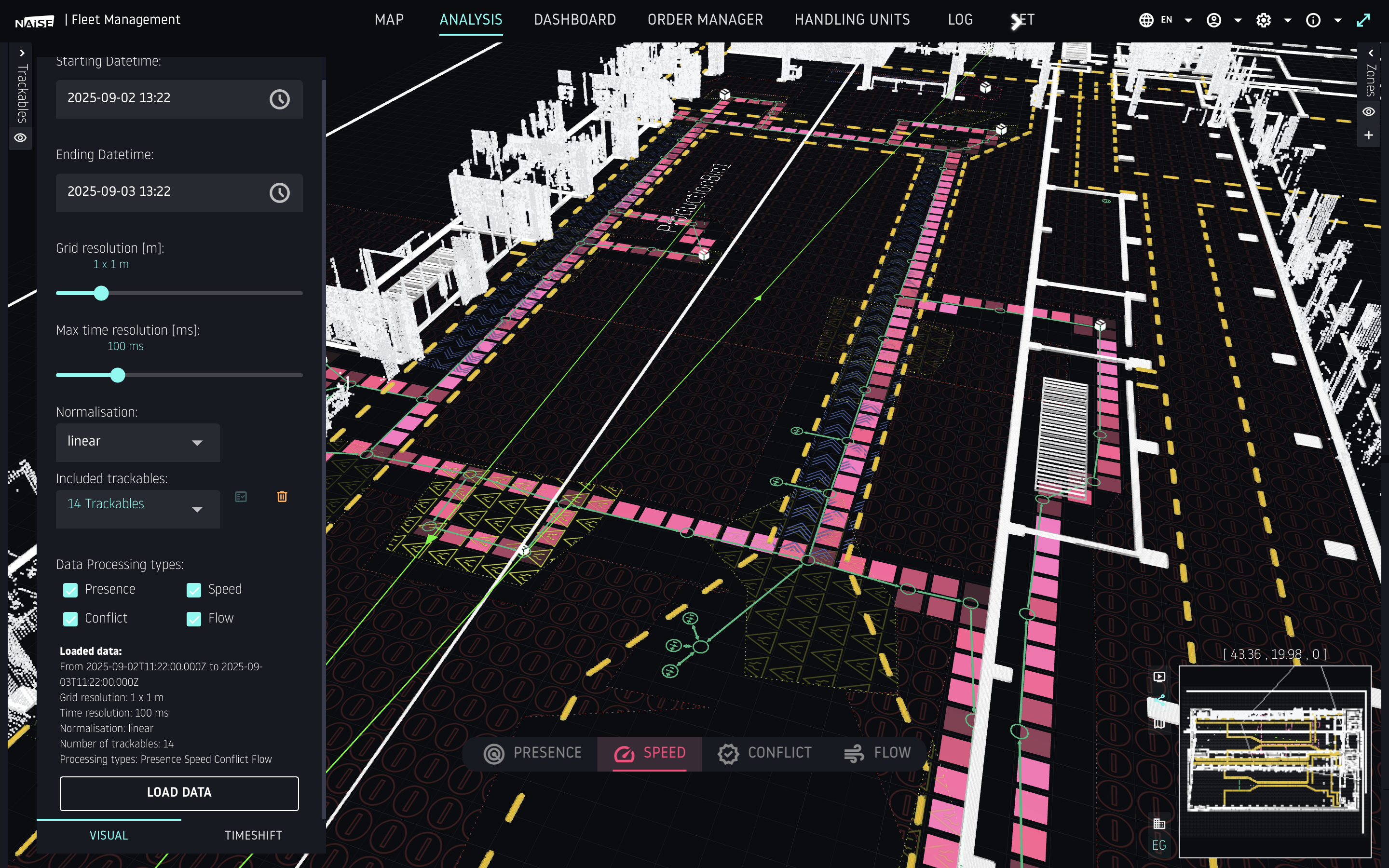This screenshot has width=1389, height=868.
Task: Click the select-all trackables checklist icon
Action: [241, 497]
